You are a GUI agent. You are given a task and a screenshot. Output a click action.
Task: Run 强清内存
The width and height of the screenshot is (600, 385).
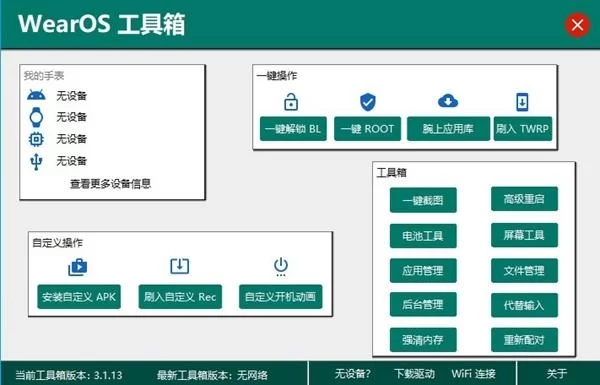click(x=423, y=339)
